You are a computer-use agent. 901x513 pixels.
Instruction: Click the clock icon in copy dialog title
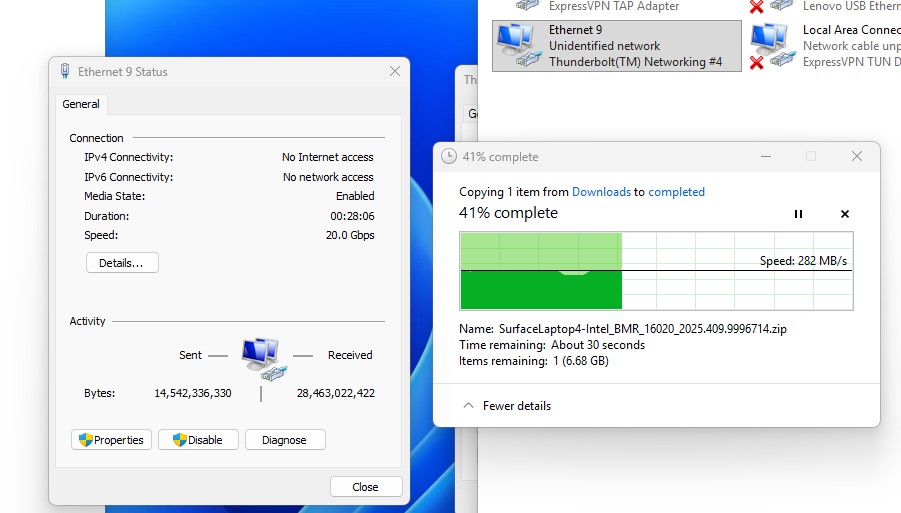click(449, 157)
